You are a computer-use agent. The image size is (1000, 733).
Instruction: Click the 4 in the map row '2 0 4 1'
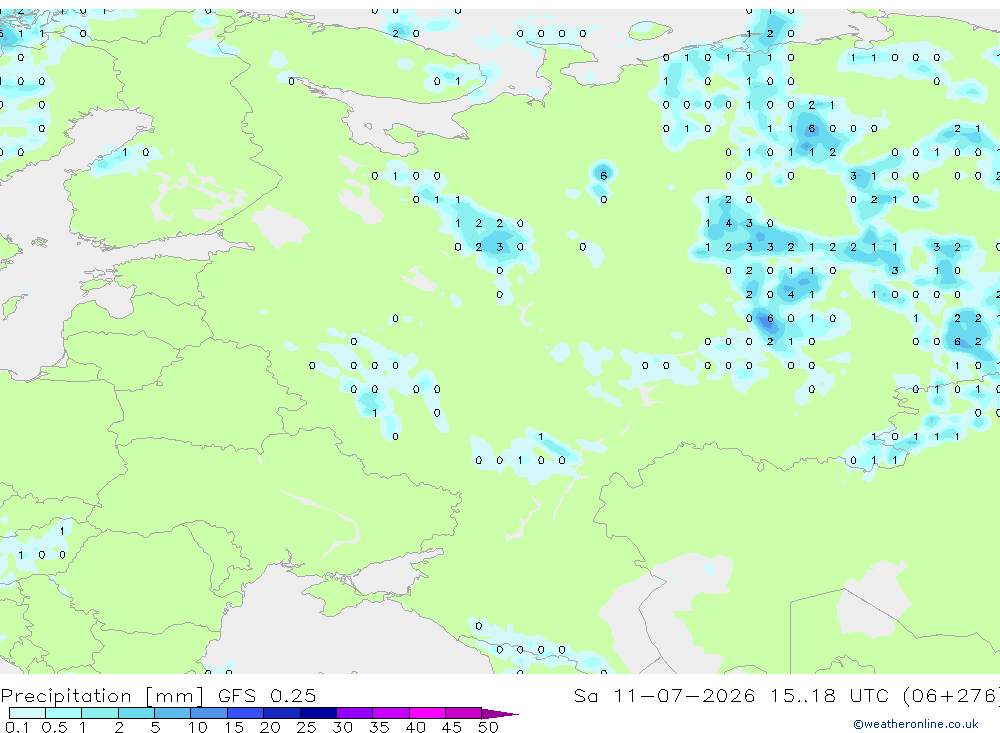pyautogui.click(x=791, y=295)
